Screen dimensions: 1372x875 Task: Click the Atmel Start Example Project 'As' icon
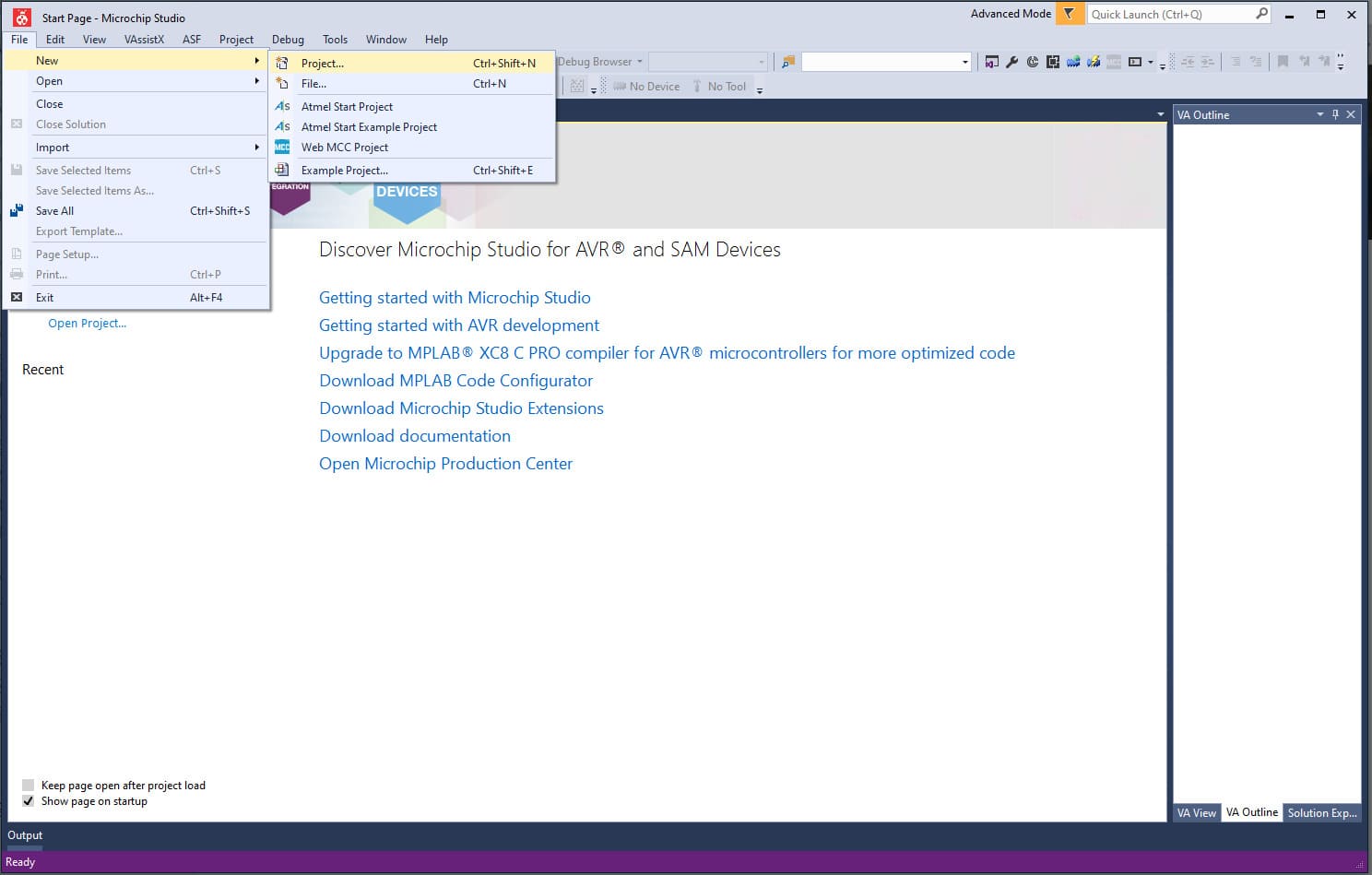[x=282, y=126]
